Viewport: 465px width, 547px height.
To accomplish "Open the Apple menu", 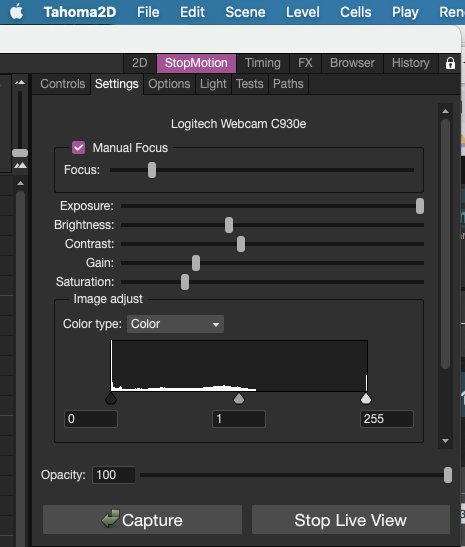I will point(16,12).
